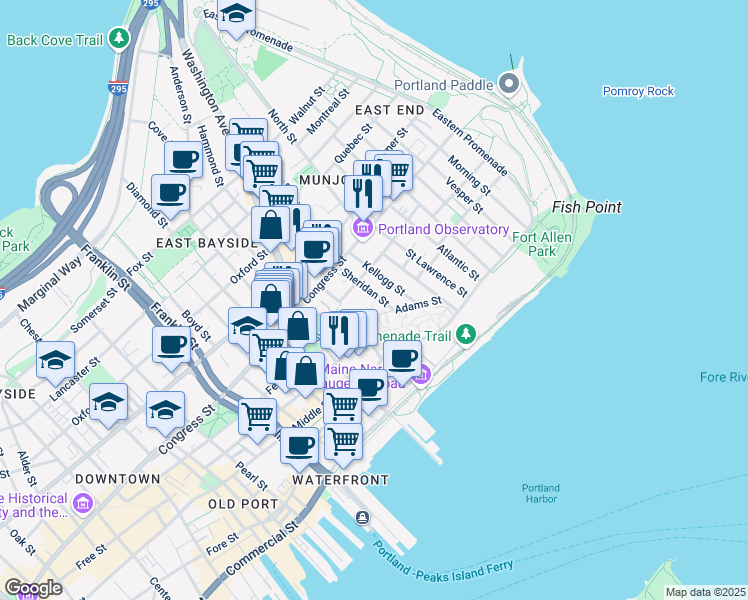Click the school marker near Lancaster St

55,362
